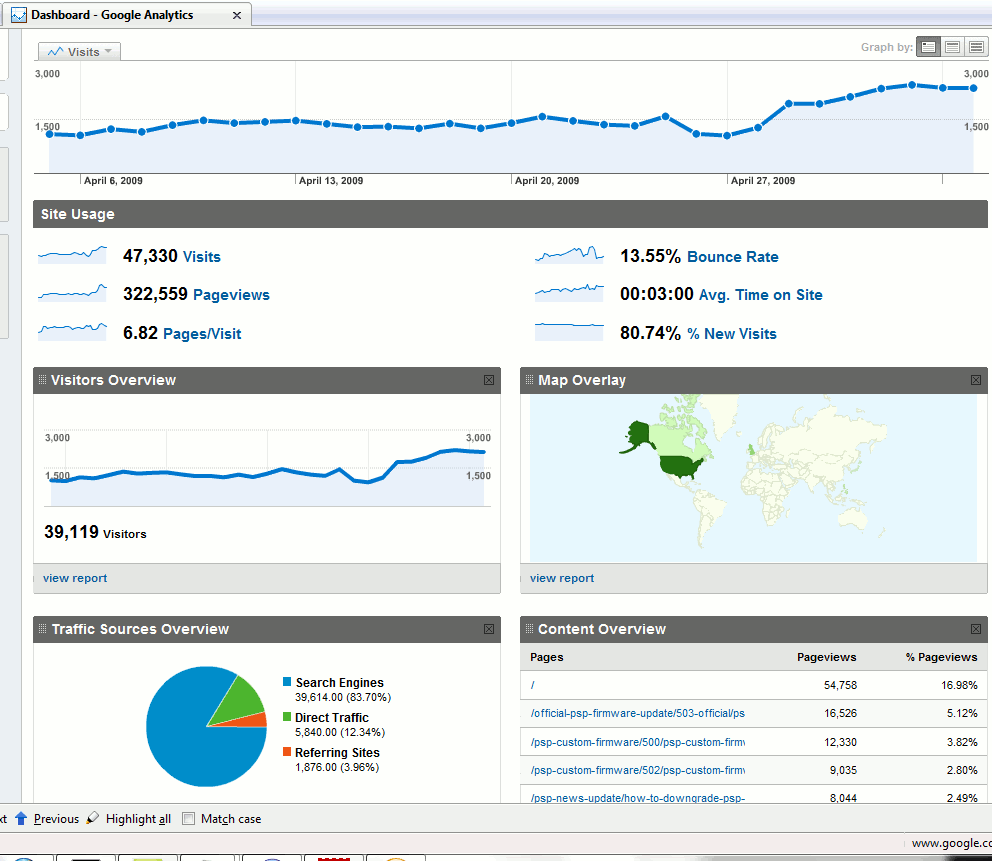The width and height of the screenshot is (992, 861).
Task: Open the Pages/Visit report link
Action: click(202, 334)
